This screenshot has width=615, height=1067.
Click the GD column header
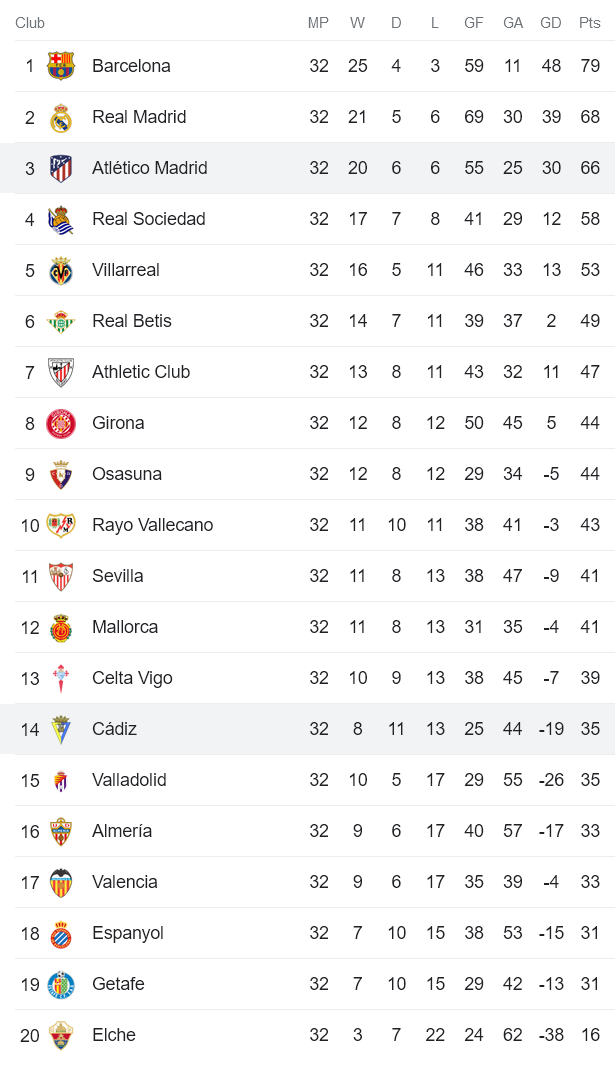coord(550,23)
